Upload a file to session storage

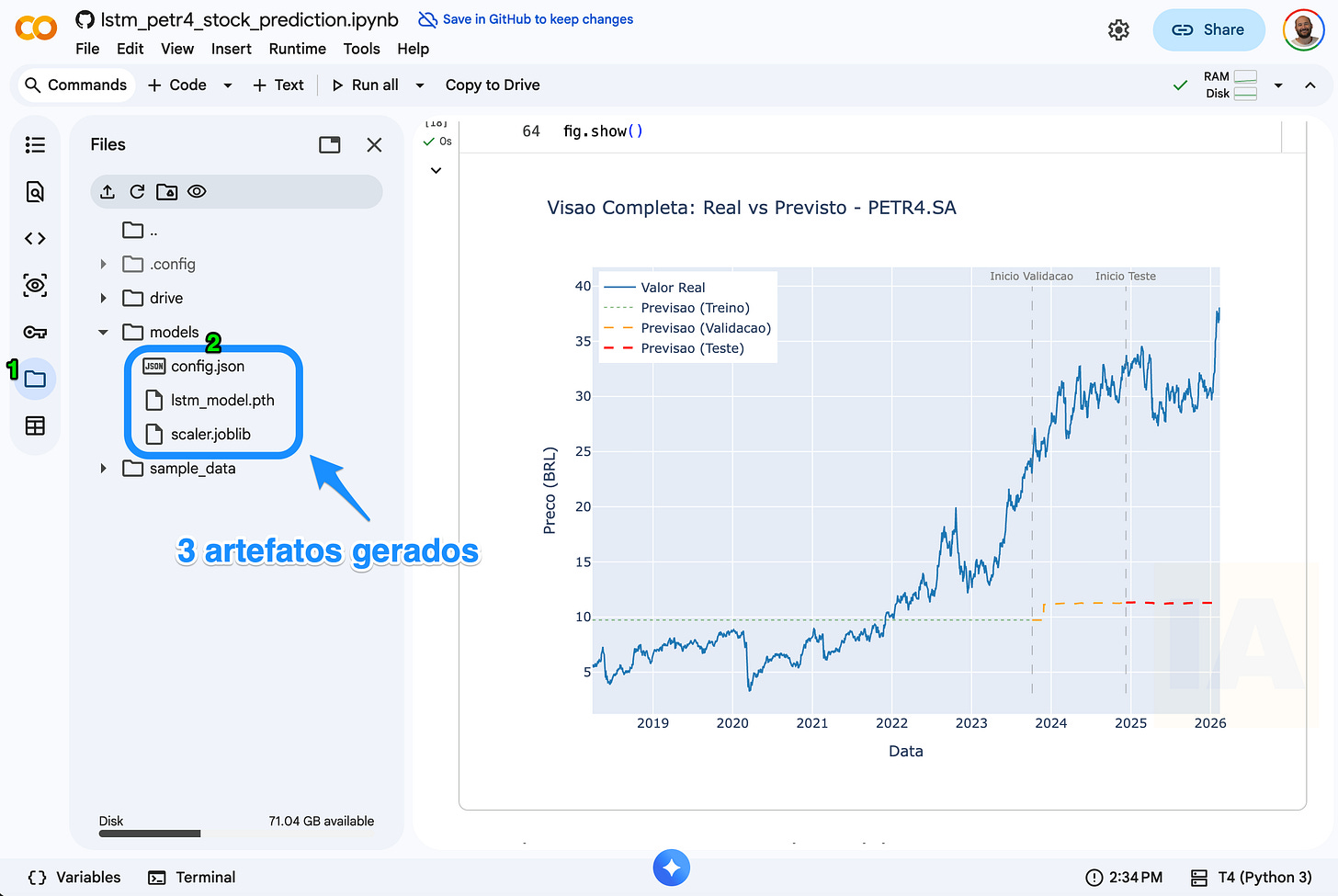(x=108, y=191)
